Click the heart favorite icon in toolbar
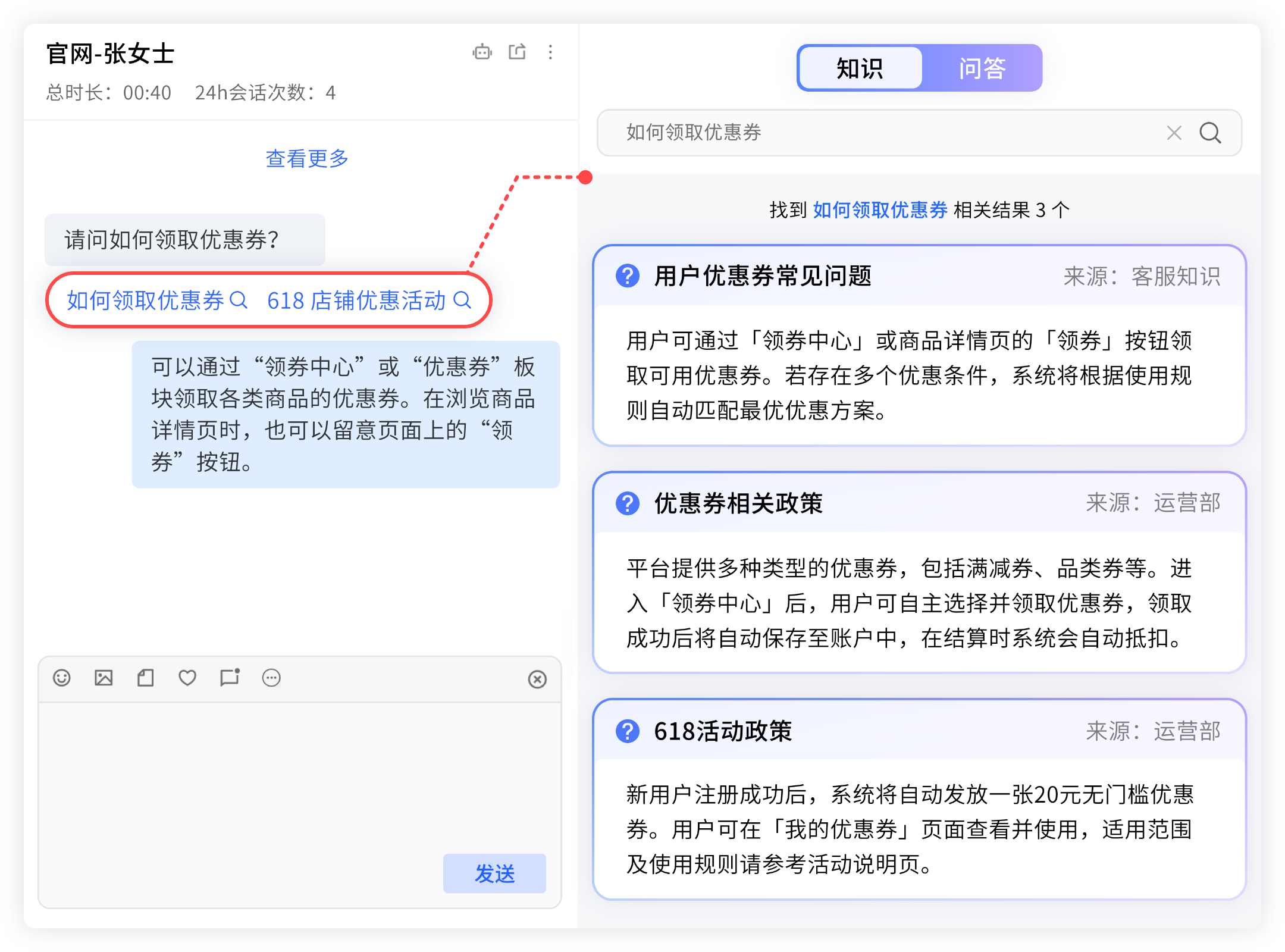Image resolution: width=1285 pixels, height=952 pixels. [x=187, y=678]
